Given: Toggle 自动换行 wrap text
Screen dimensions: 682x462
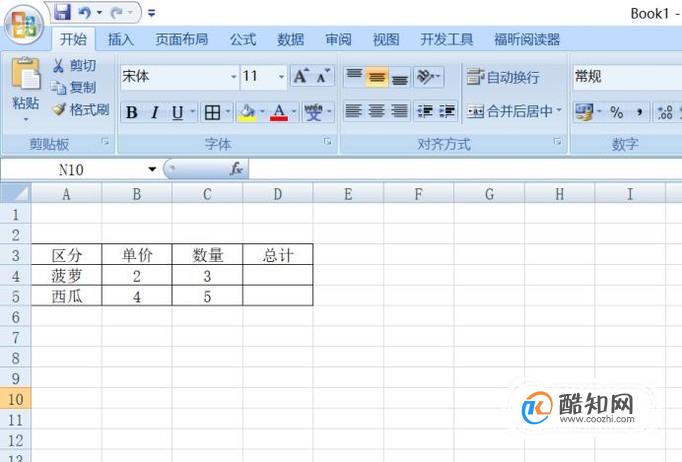Looking at the screenshot, I should 503,77.
